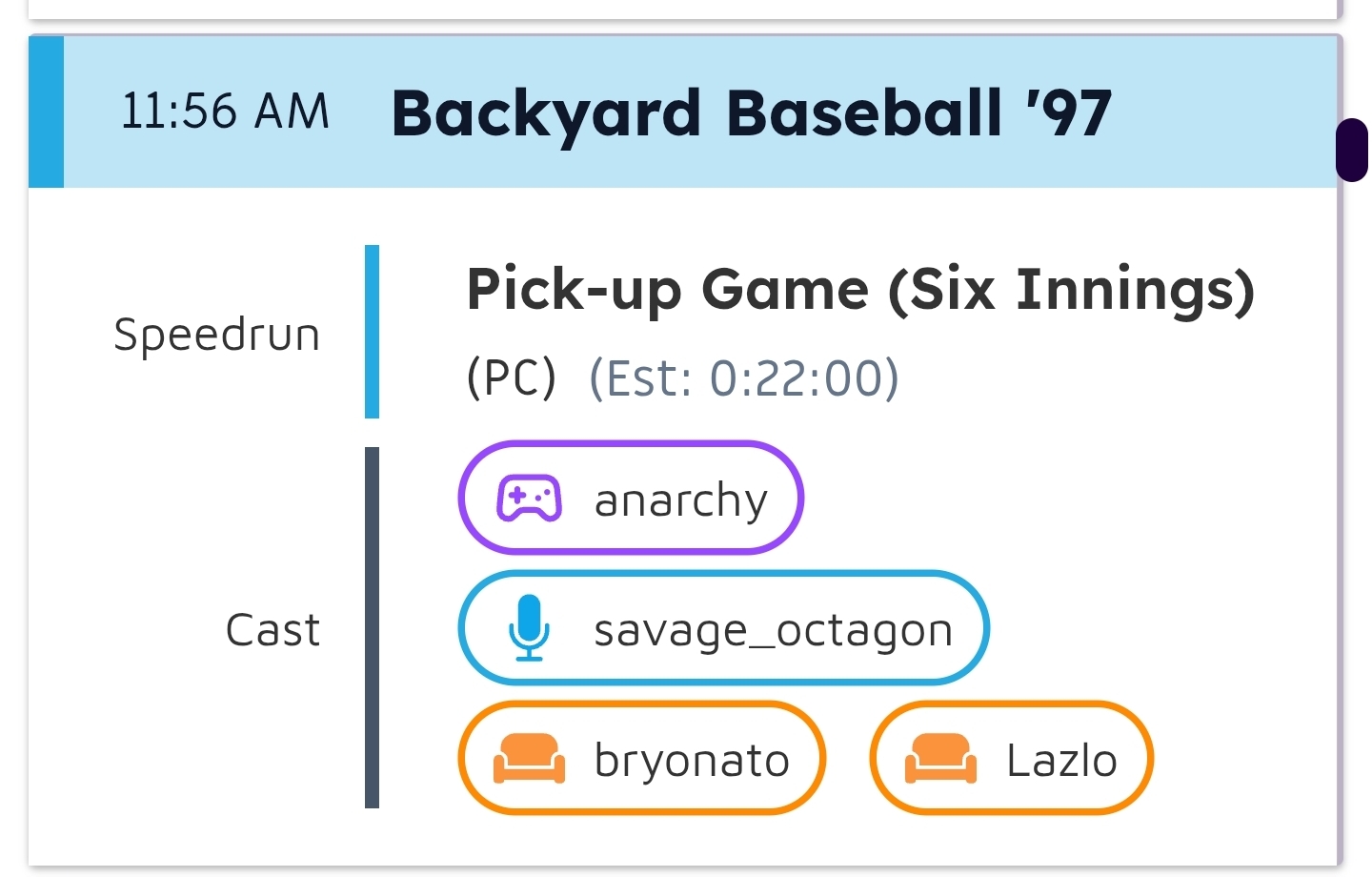The width and height of the screenshot is (1372, 877).
Task: Click the blue accent strip left of the time
Action: point(46,112)
